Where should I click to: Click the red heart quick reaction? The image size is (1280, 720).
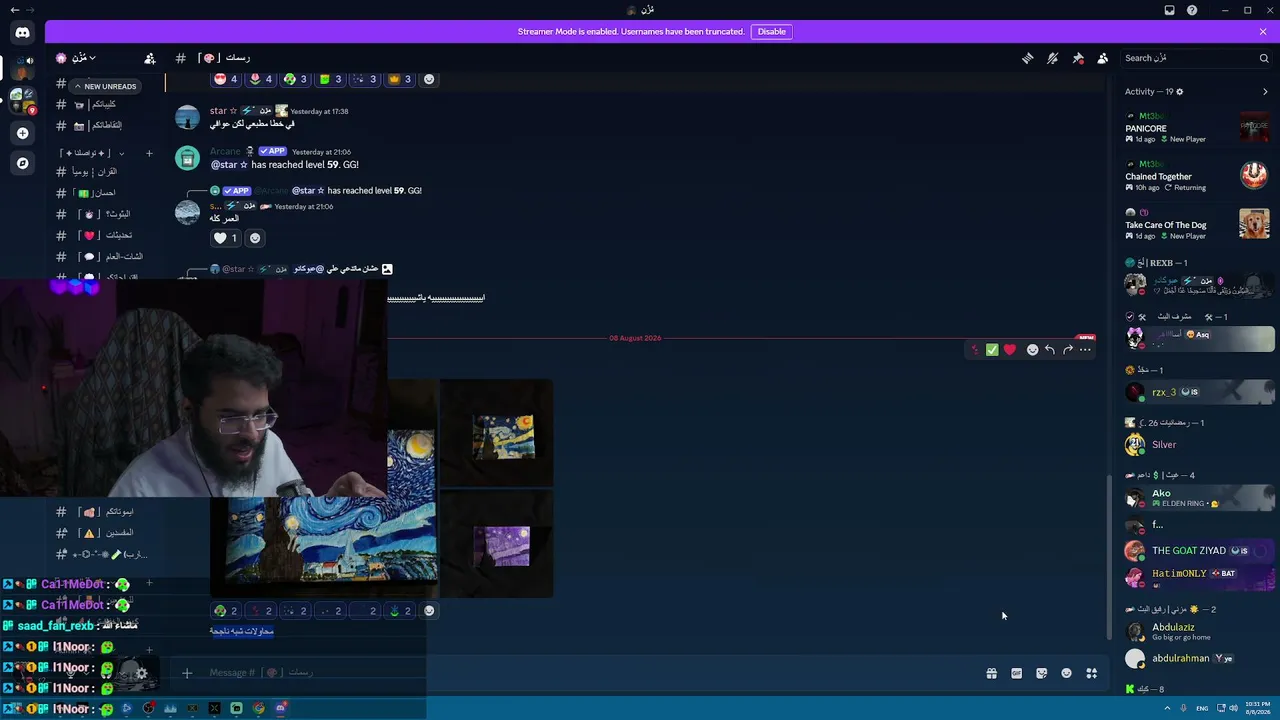click(x=1010, y=350)
